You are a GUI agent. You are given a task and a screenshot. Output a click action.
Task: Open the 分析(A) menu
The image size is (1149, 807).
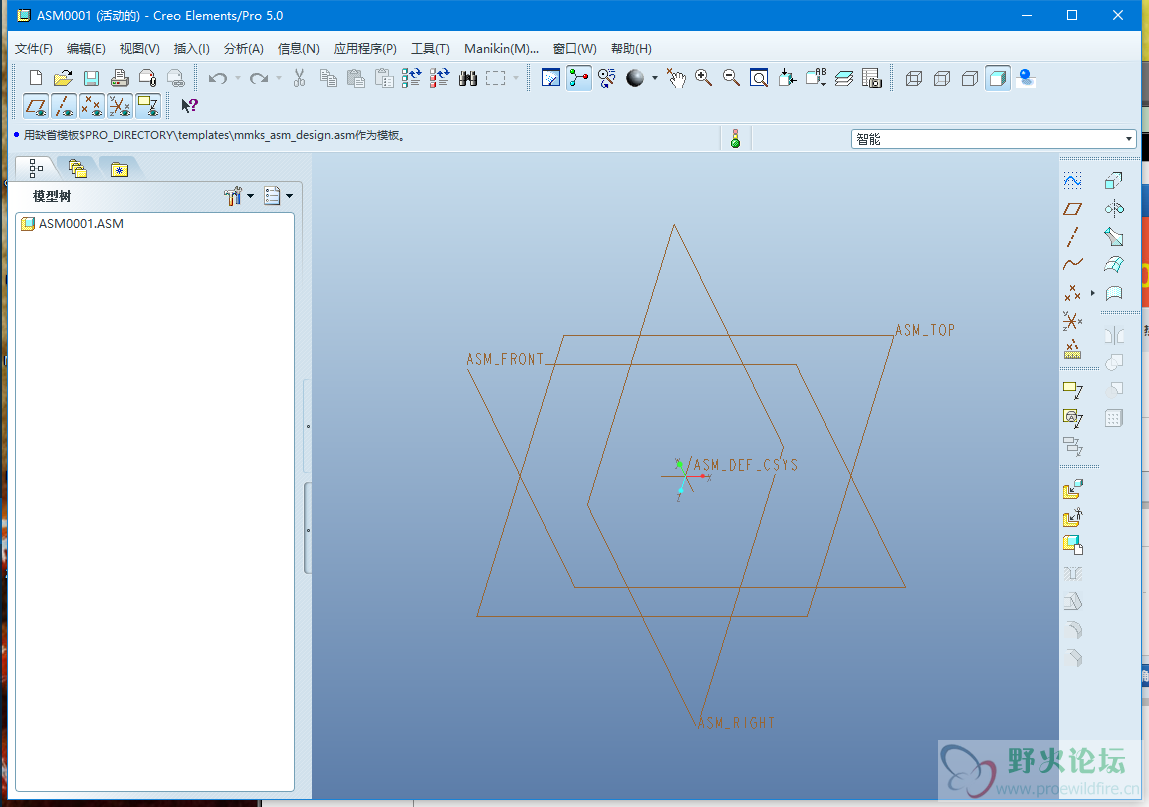pos(243,48)
